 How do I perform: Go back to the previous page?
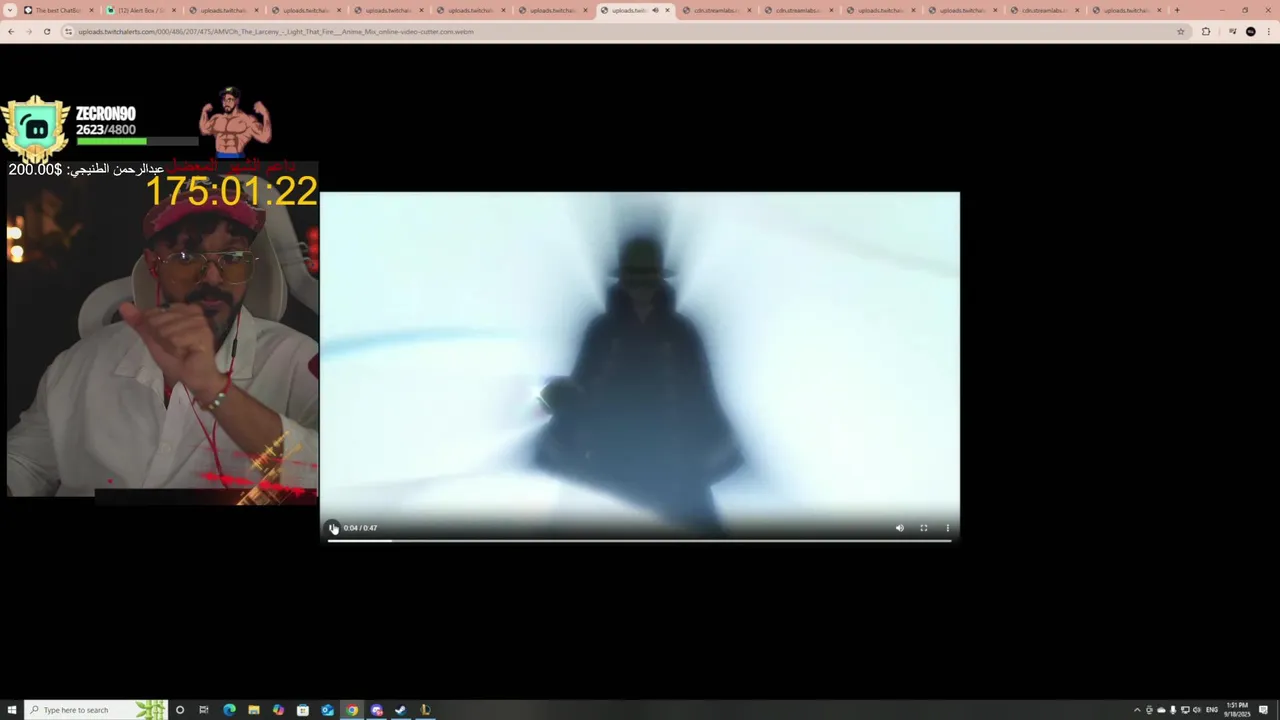coord(11,31)
